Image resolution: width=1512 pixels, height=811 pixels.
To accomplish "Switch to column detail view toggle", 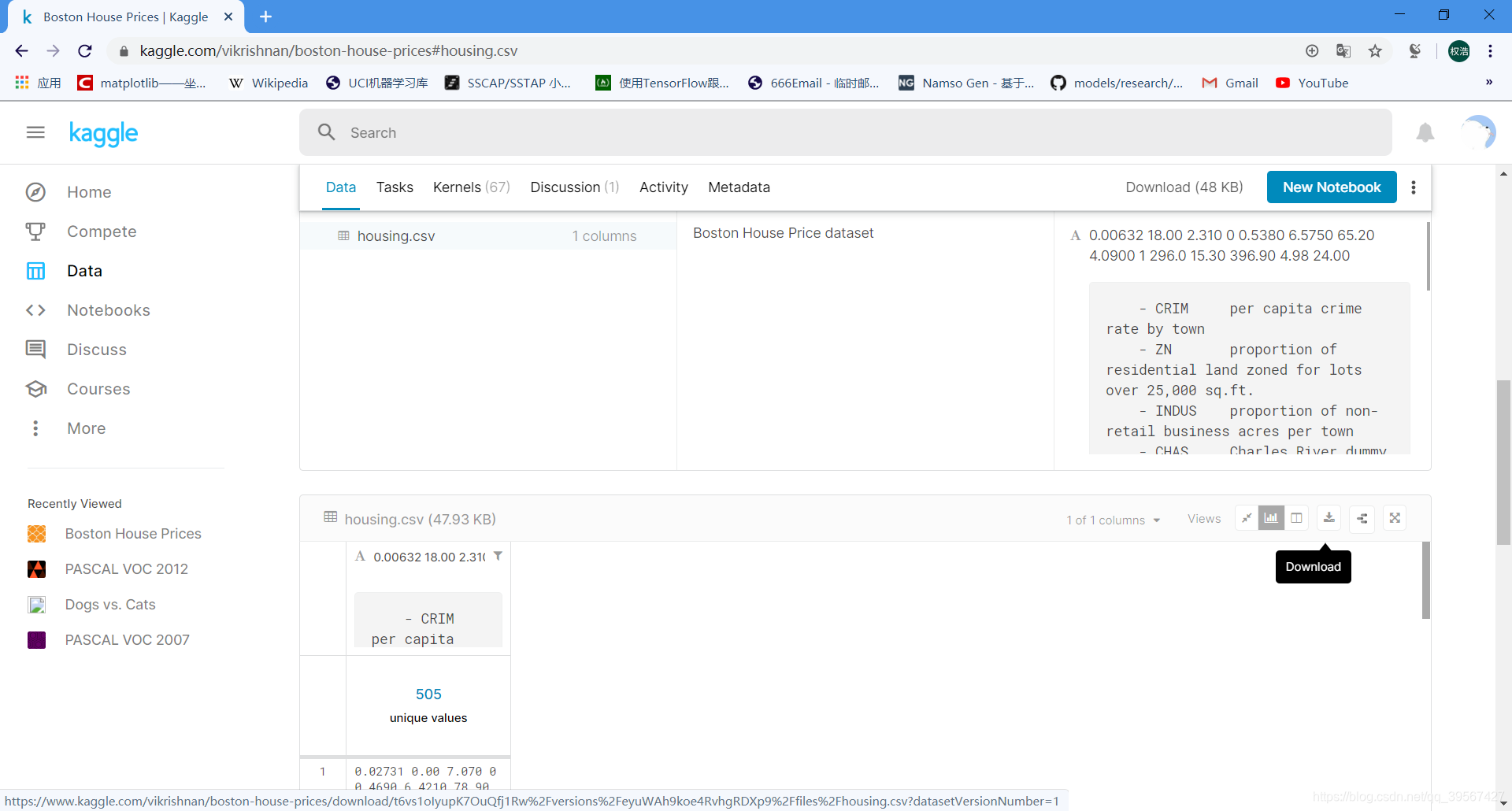I will coord(1297,518).
